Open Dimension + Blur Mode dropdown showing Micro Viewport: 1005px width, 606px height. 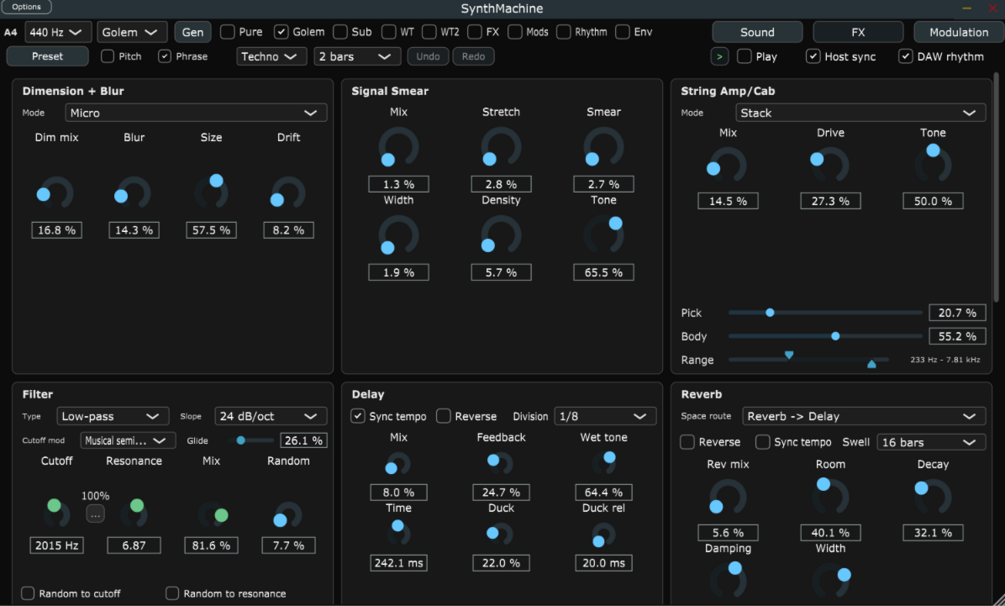(x=195, y=113)
